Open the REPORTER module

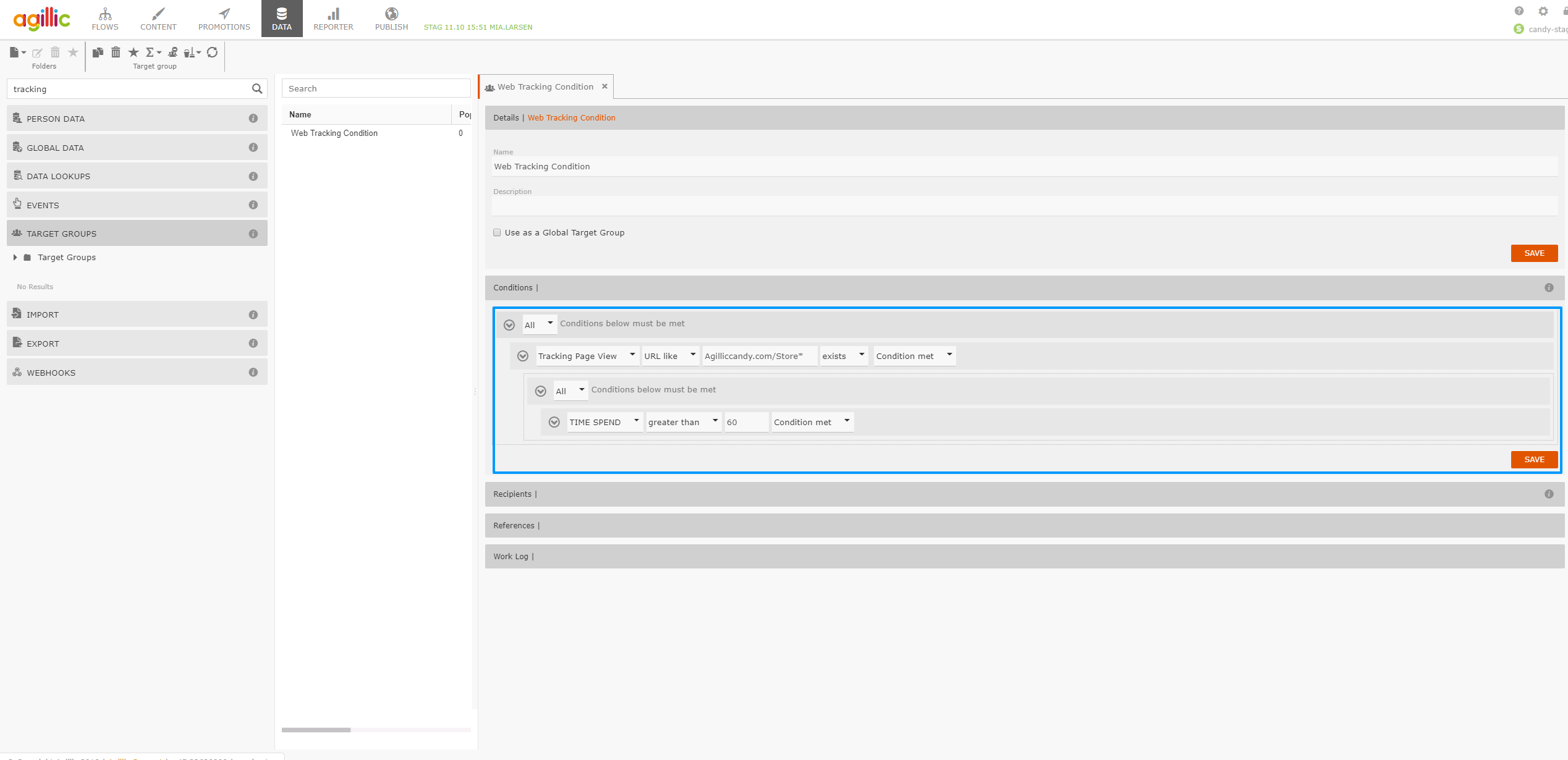pyautogui.click(x=333, y=18)
